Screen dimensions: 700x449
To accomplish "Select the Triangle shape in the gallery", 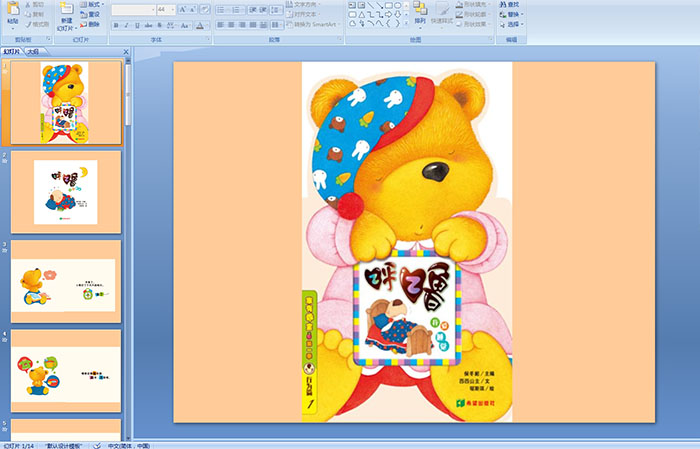I will pos(361,15).
